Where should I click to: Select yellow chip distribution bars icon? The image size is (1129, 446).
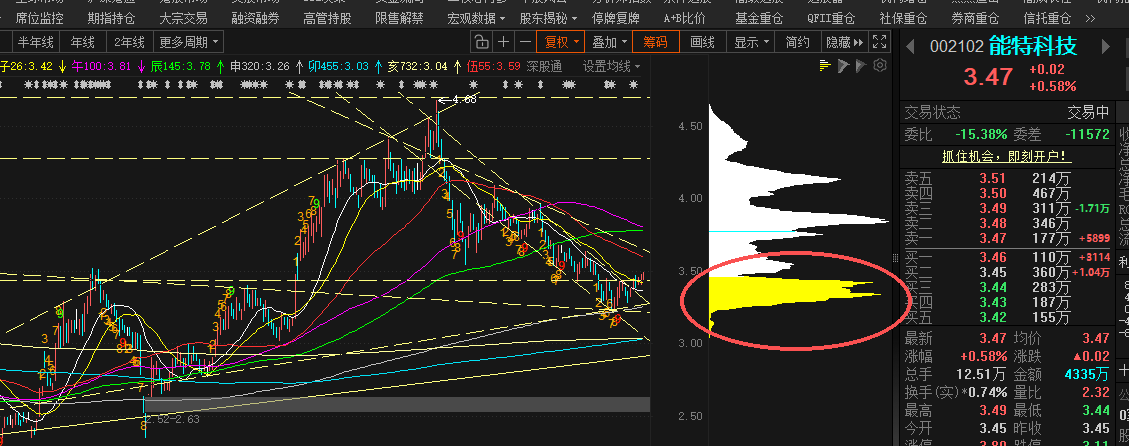(x=826, y=66)
